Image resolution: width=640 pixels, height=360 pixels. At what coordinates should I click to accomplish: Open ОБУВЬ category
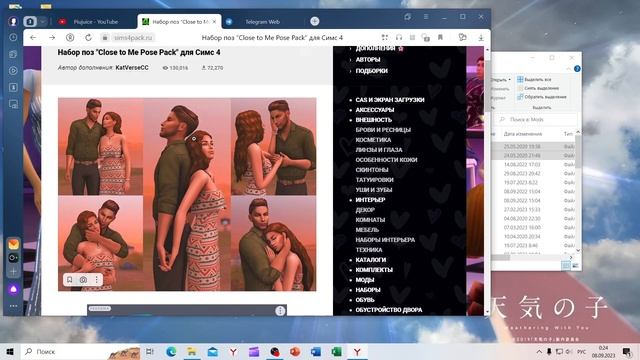click(365, 300)
